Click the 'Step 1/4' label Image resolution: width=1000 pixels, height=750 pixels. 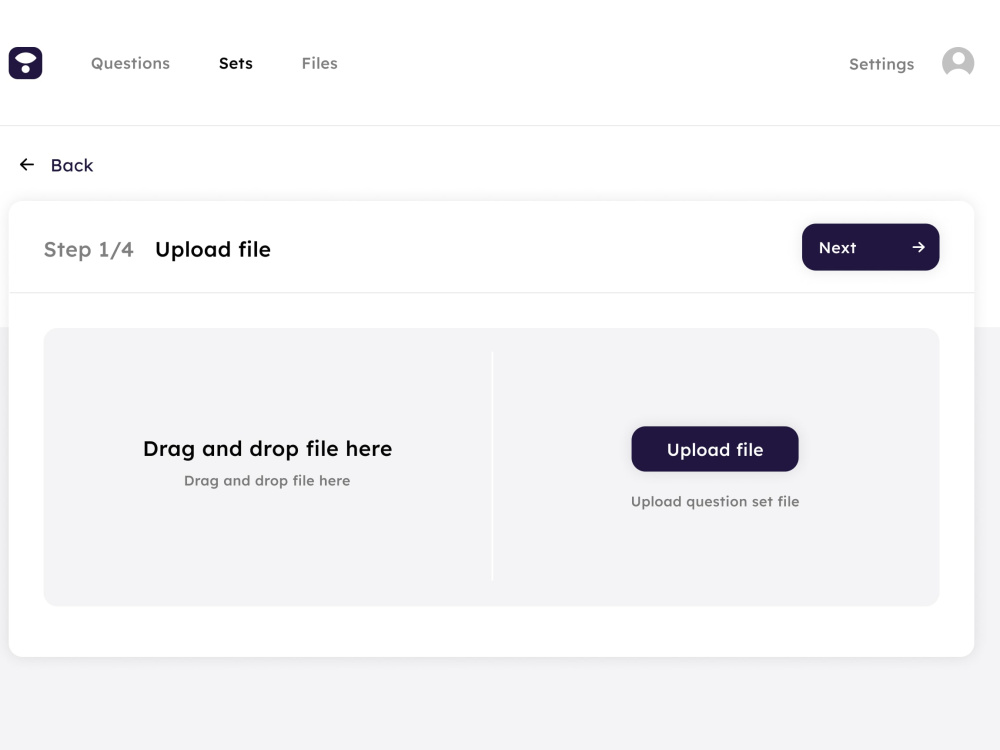pyautogui.click(x=89, y=249)
